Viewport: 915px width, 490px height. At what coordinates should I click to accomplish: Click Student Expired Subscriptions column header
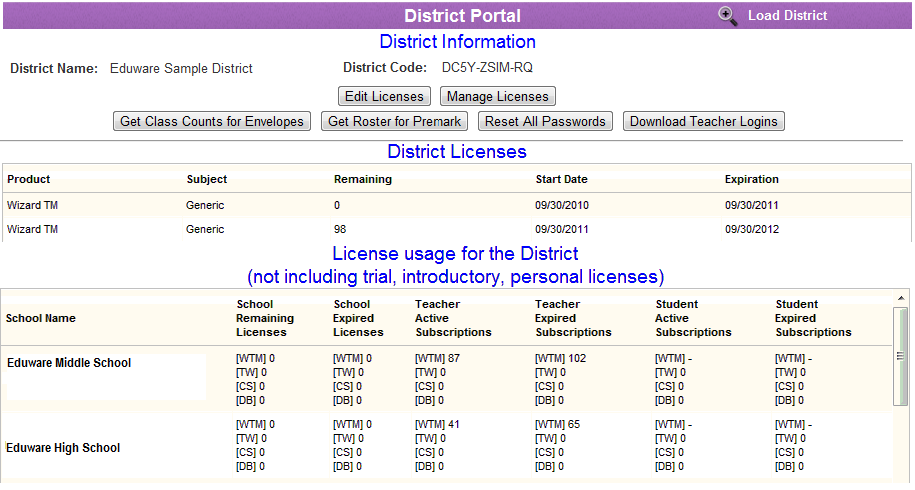(813, 318)
